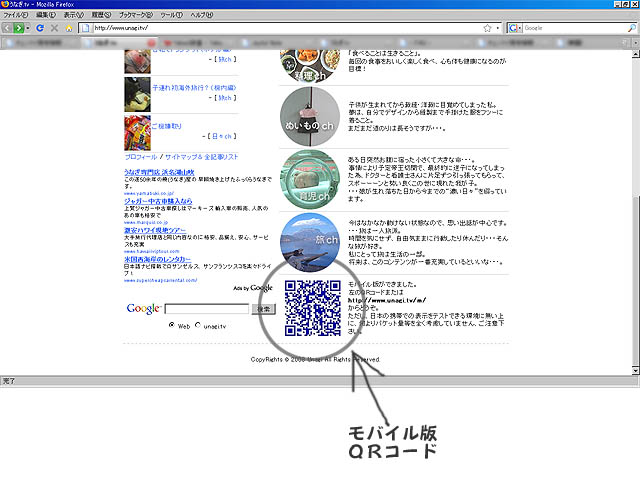The height and width of the screenshot is (480, 640).
Task: Open the ad 激安ハワイ現地ツアー
Action: (x=155, y=230)
